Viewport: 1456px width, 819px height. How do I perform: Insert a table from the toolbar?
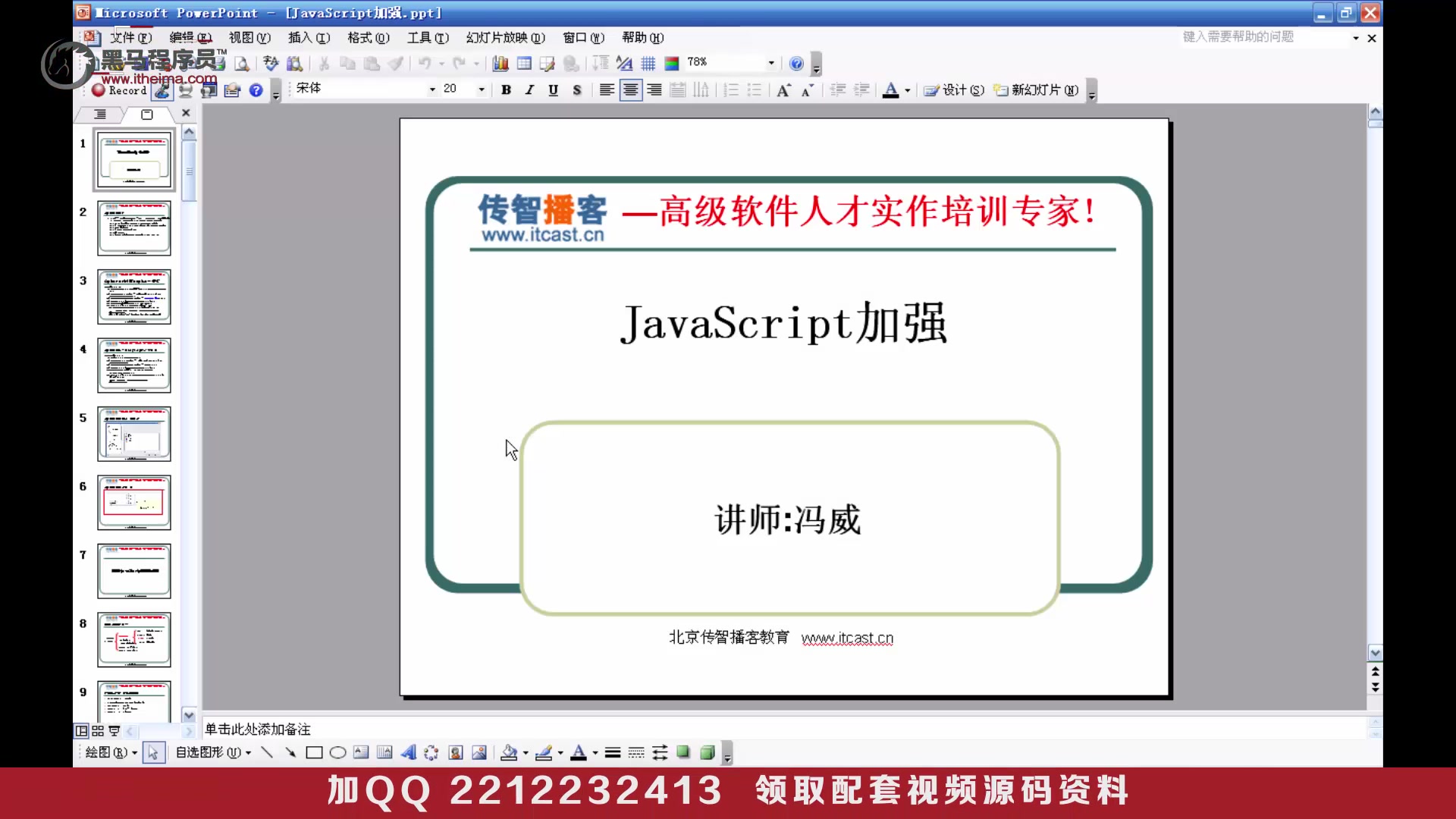pyautogui.click(x=524, y=64)
